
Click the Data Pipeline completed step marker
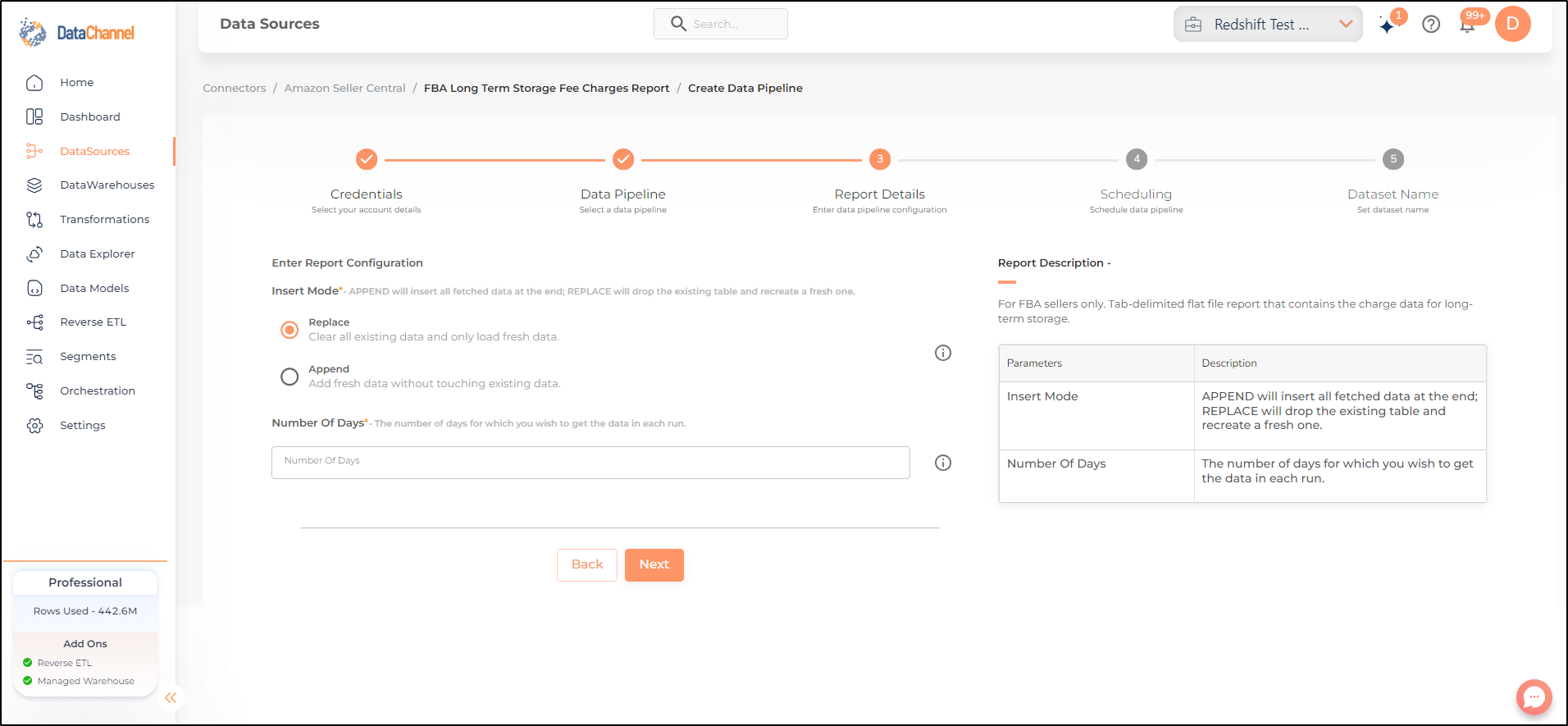[623, 159]
